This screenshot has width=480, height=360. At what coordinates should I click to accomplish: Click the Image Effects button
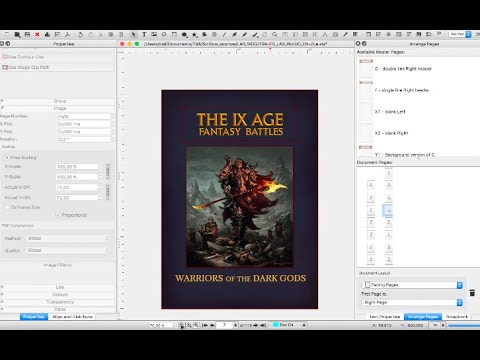pyautogui.click(x=58, y=265)
